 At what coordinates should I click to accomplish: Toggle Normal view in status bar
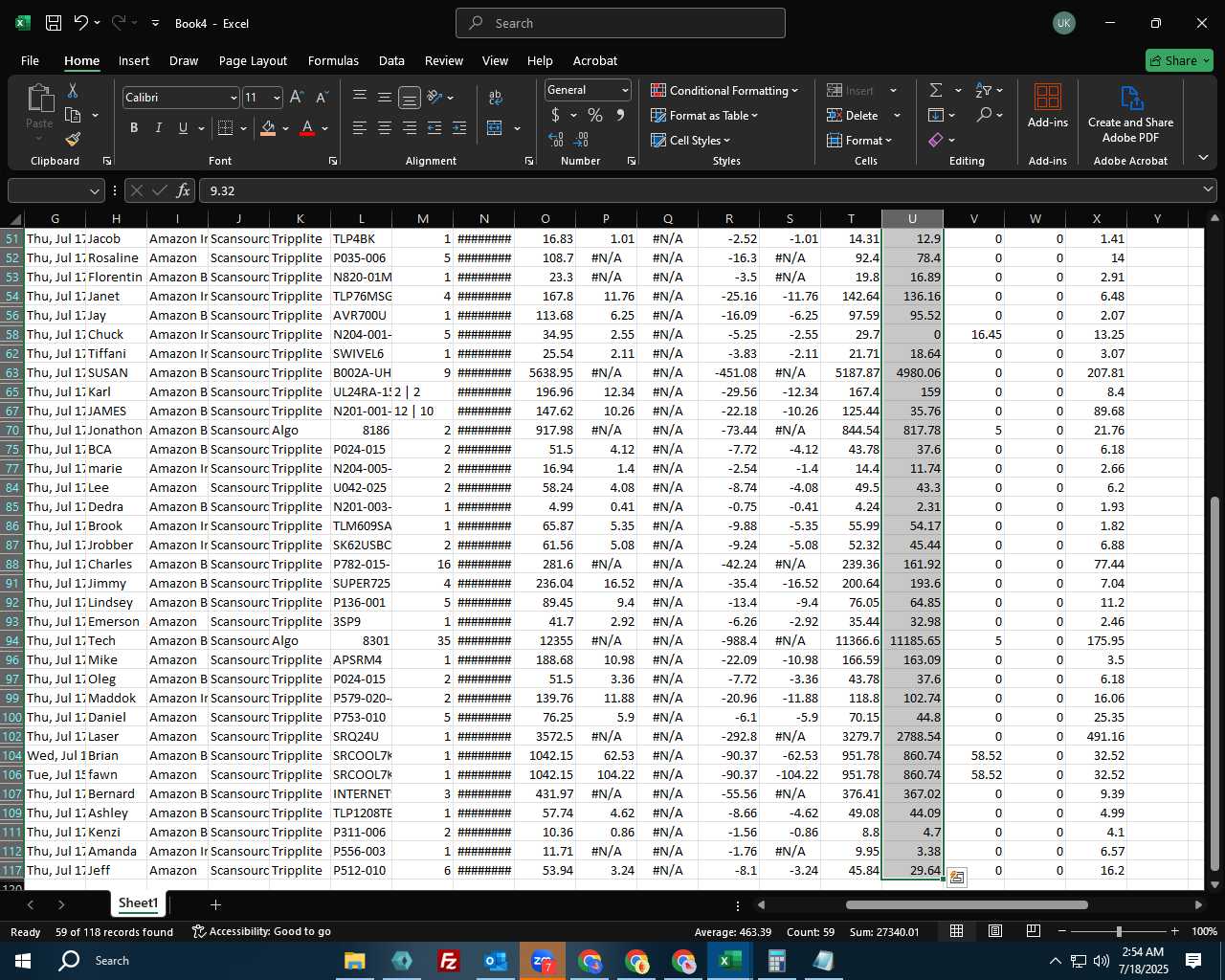[x=956, y=931]
